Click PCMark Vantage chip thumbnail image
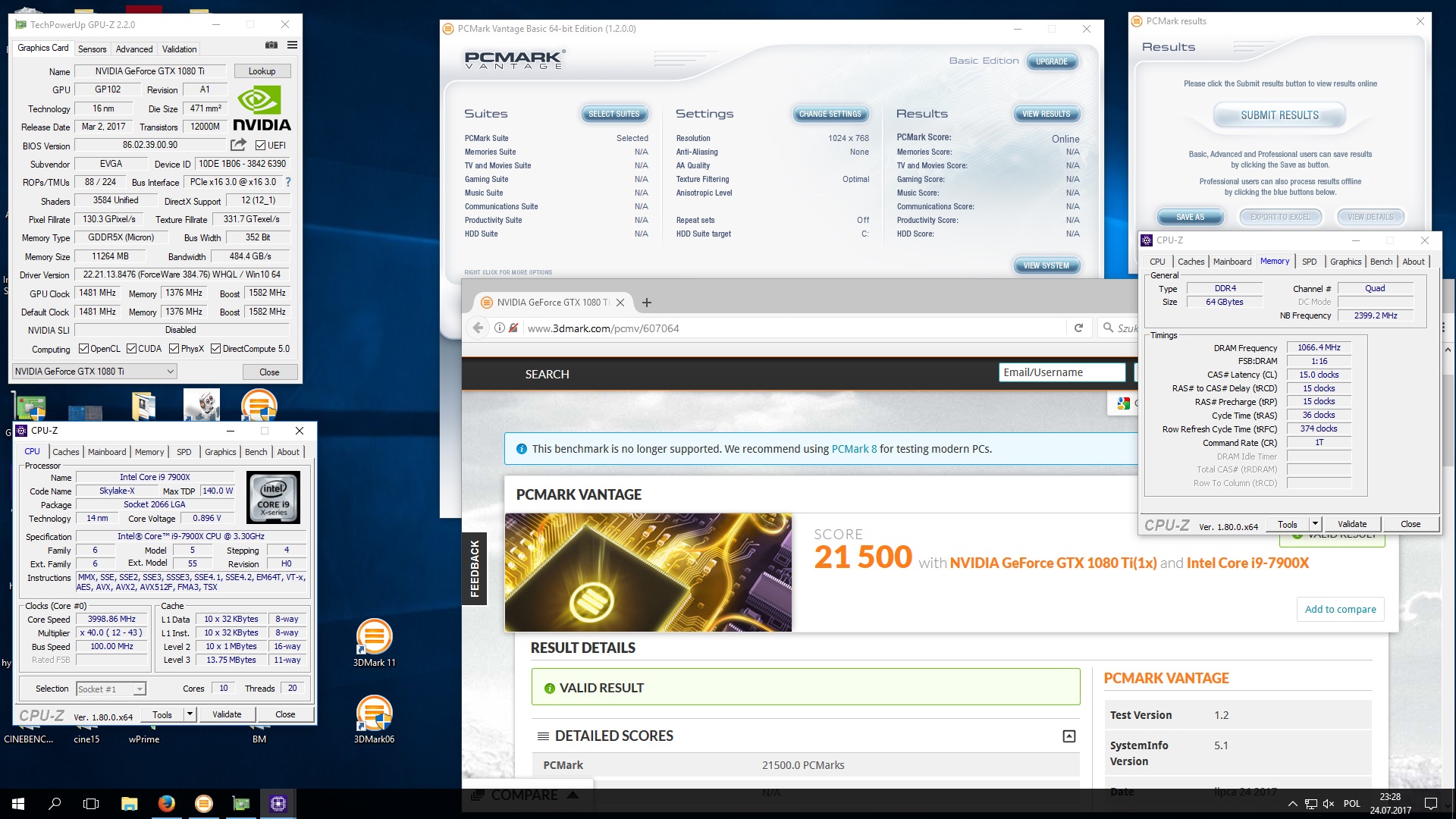This screenshot has height=819, width=1456. 648,573
